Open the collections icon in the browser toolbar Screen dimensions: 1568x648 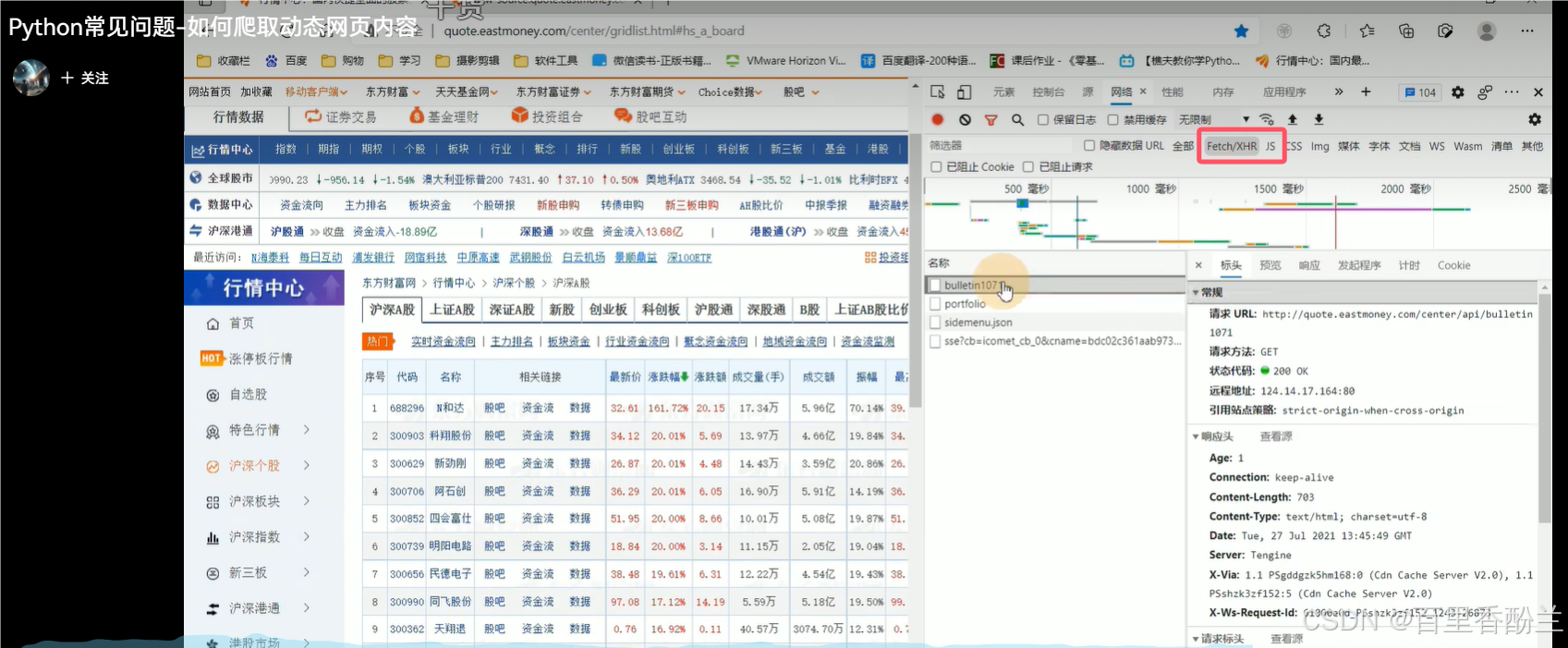1406,31
